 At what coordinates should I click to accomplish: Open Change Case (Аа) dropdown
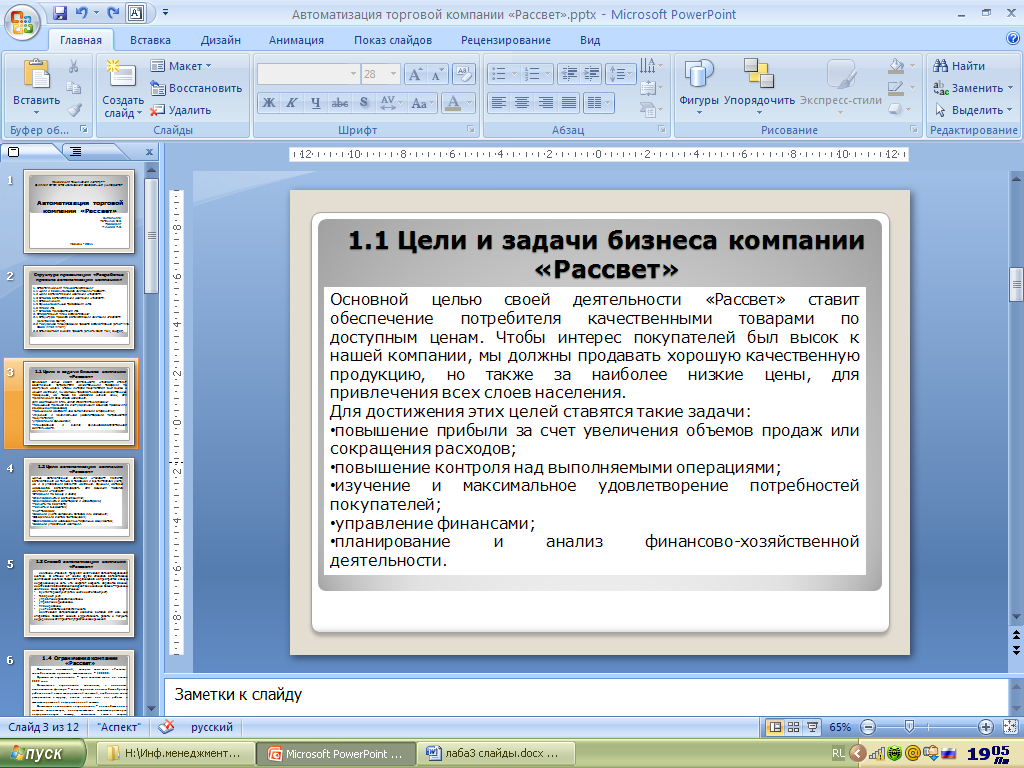point(423,103)
